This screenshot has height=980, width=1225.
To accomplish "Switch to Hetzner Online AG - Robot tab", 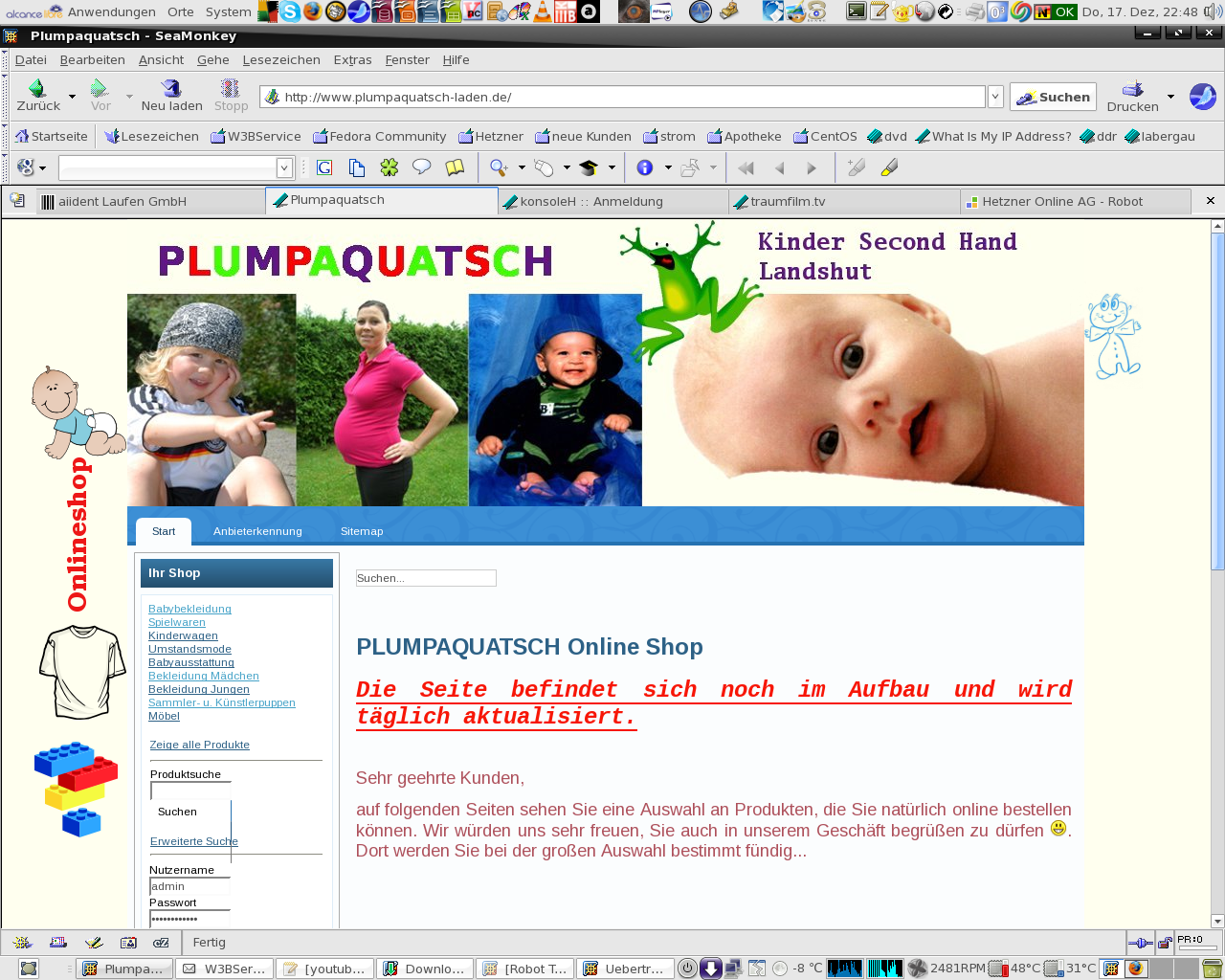I will (x=1076, y=201).
